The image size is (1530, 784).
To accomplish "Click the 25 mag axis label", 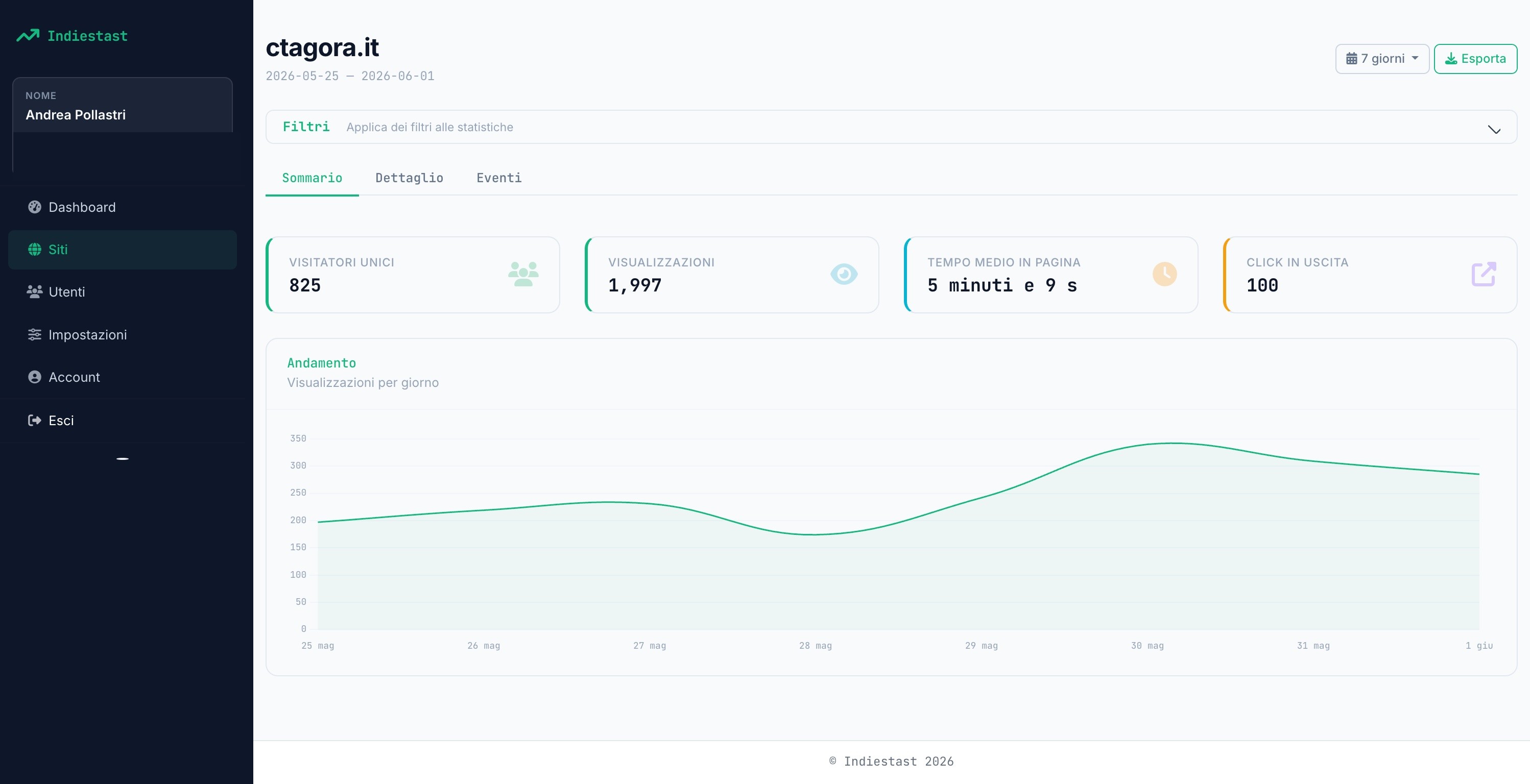I will pyautogui.click(x=318, y=645).
